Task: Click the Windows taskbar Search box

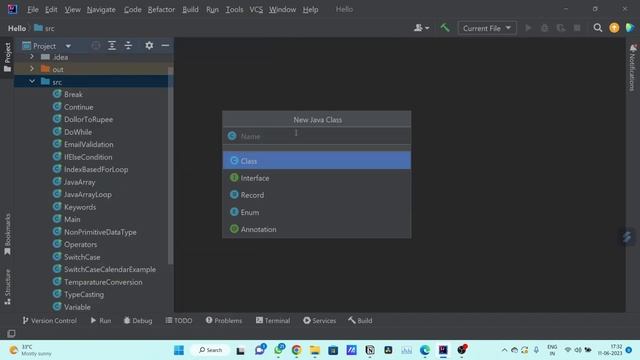Action: tap(210, 350)
